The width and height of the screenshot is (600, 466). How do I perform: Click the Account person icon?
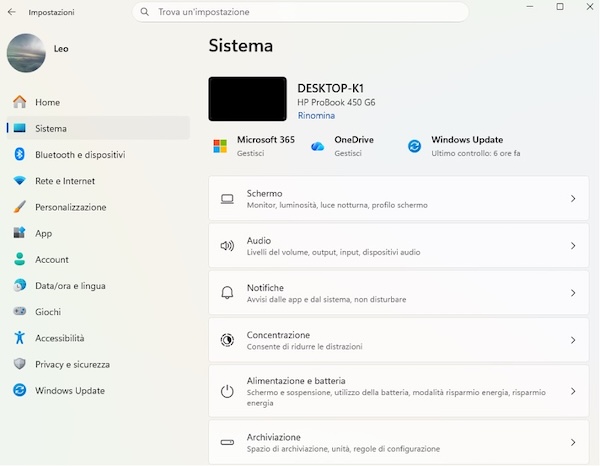(x=20, y=259)
